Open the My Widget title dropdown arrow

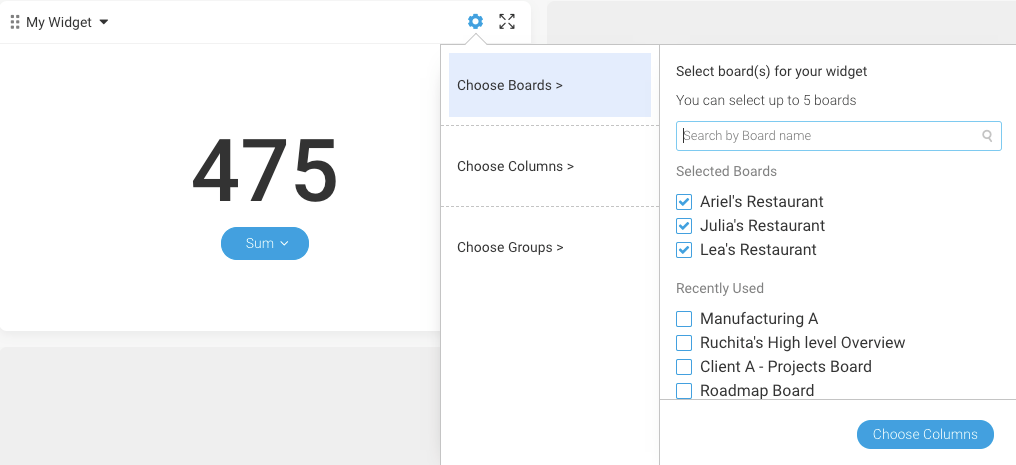pyautogui.click(x=104, y=23)
